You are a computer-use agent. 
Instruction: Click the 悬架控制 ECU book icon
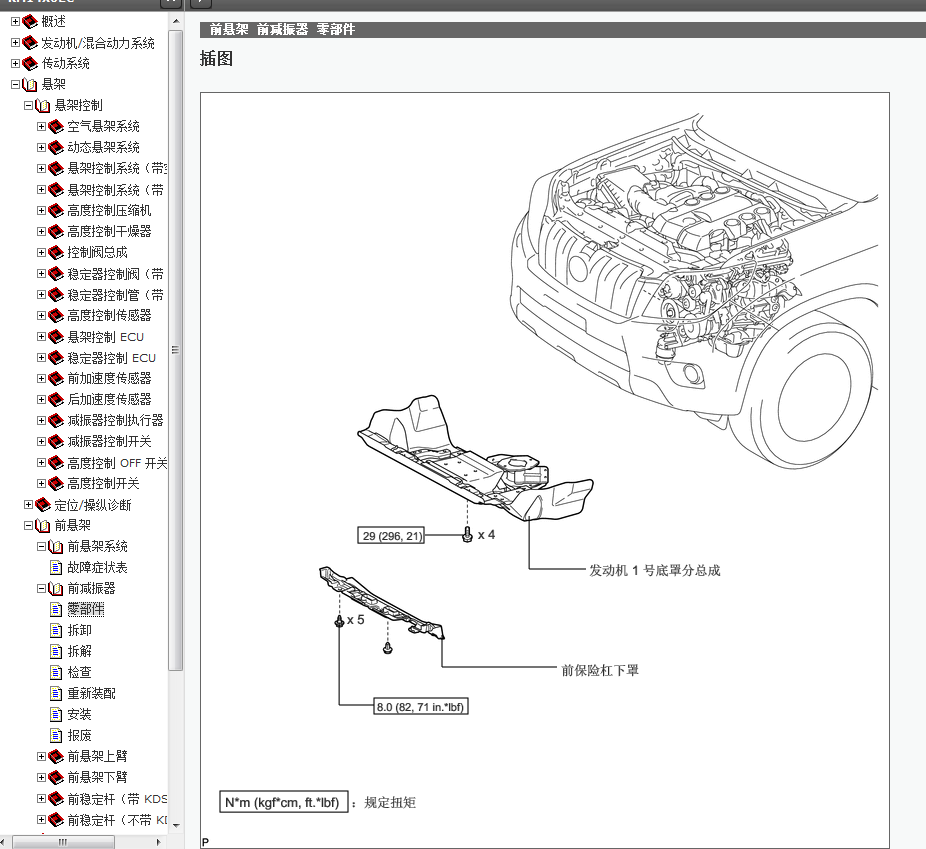click(56, 337)
